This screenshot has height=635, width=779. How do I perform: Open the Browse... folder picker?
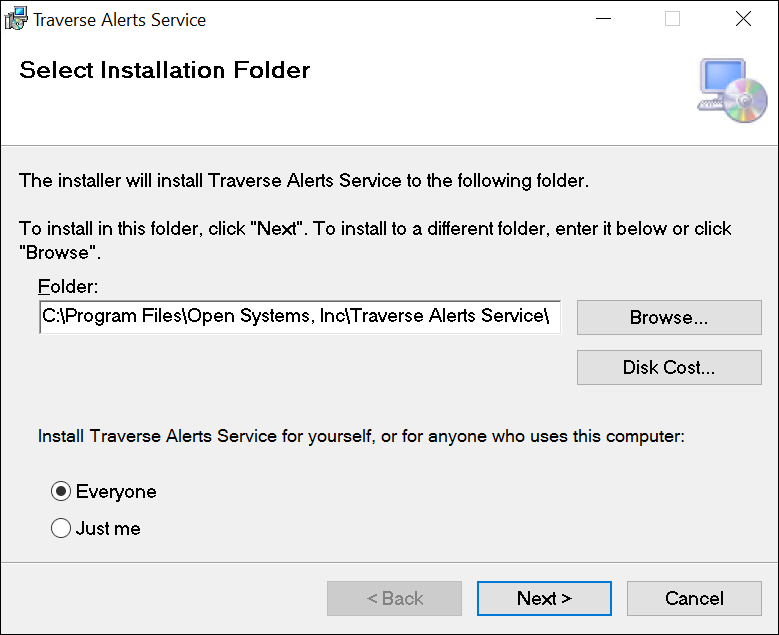coord(668,318)
